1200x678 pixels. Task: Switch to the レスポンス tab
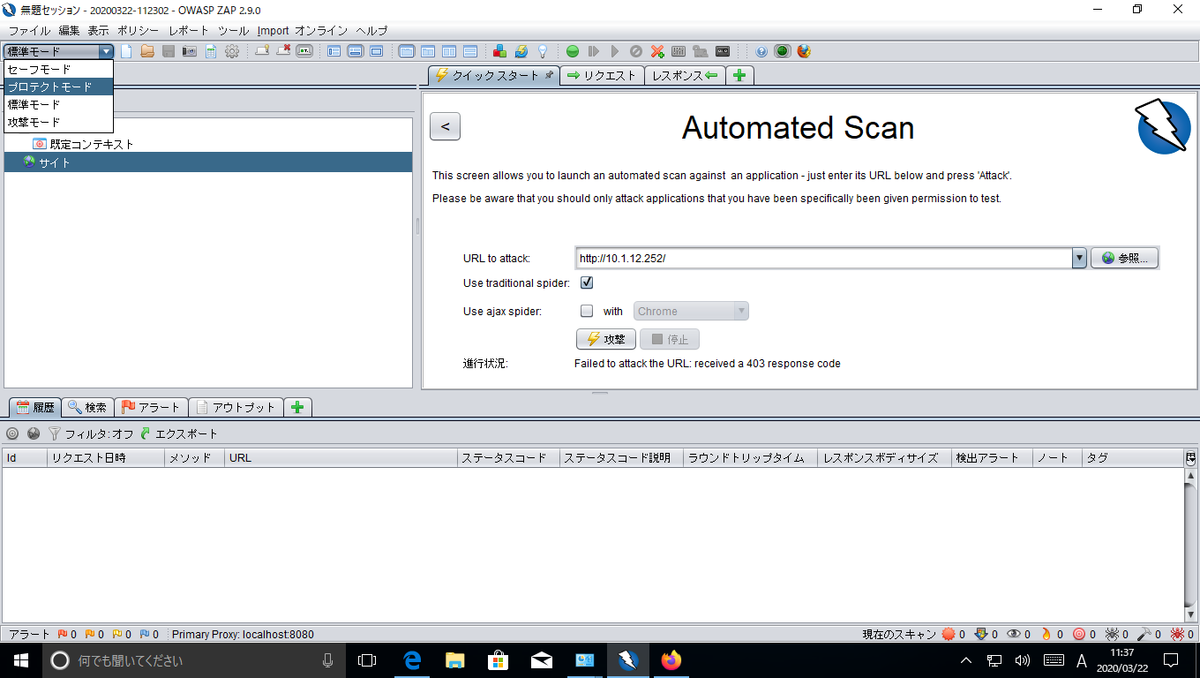coord(684,75)
